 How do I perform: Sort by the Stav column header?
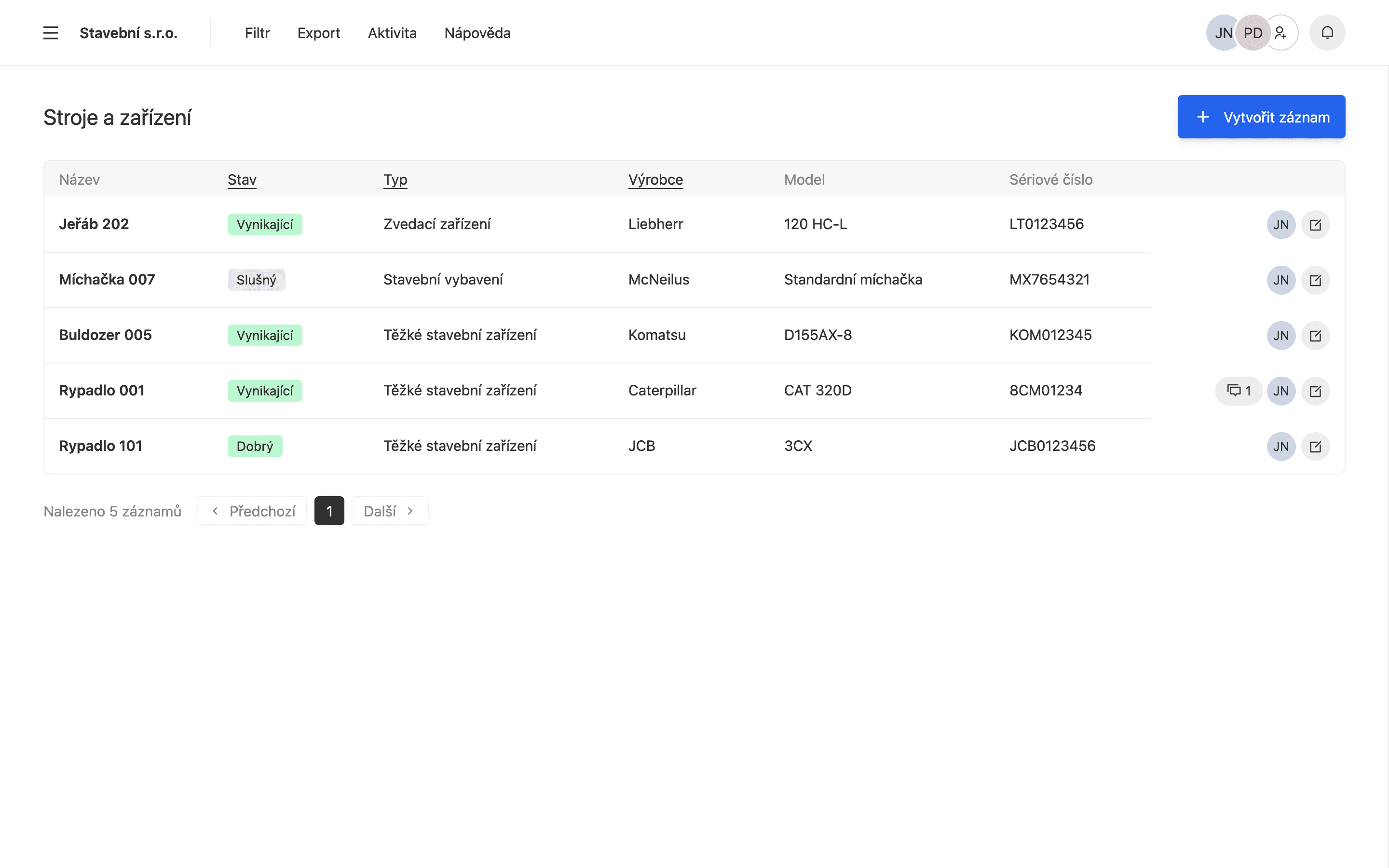[x=242, y=180]
